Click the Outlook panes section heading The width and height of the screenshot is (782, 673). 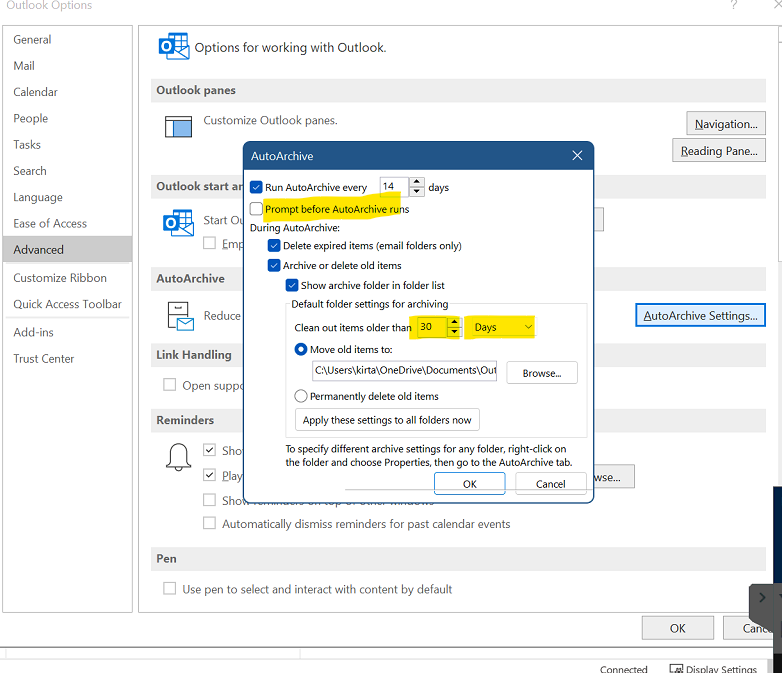pyautogui.click(x=196, y=90)
